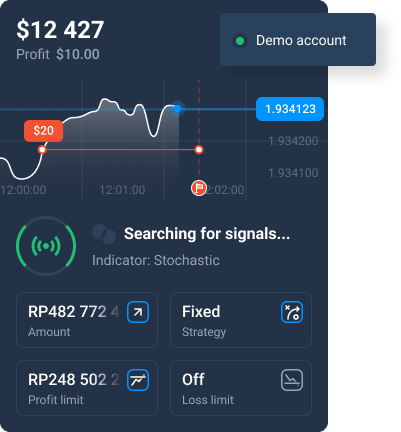Click the orange $20 trade tag
This screenshot has height=432, width=401.
43,131
